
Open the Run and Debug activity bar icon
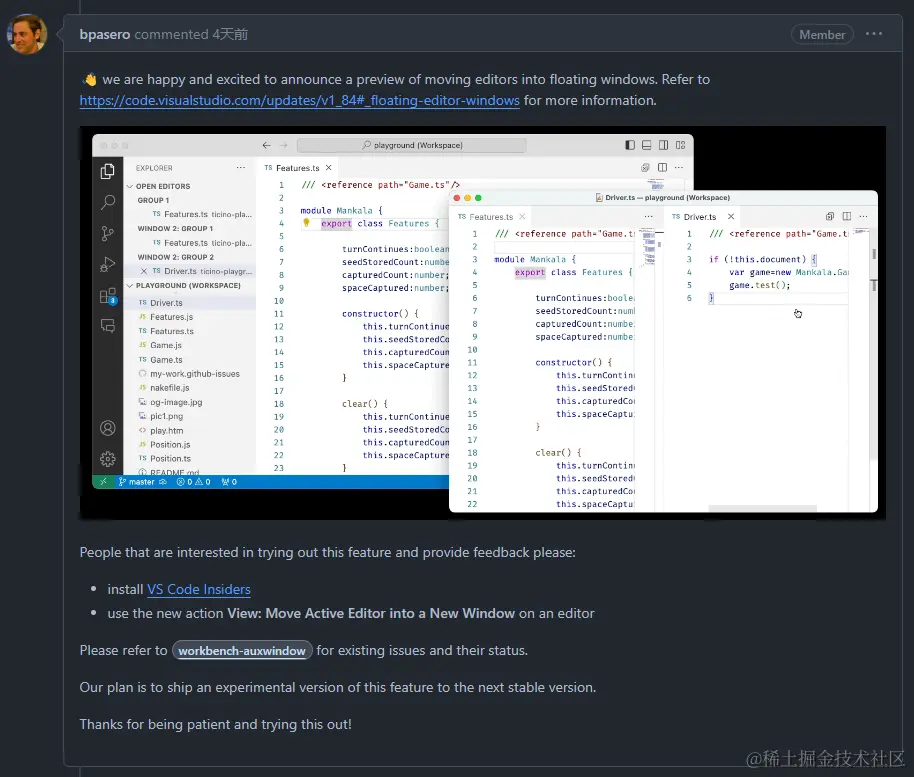tap(107, 264)
